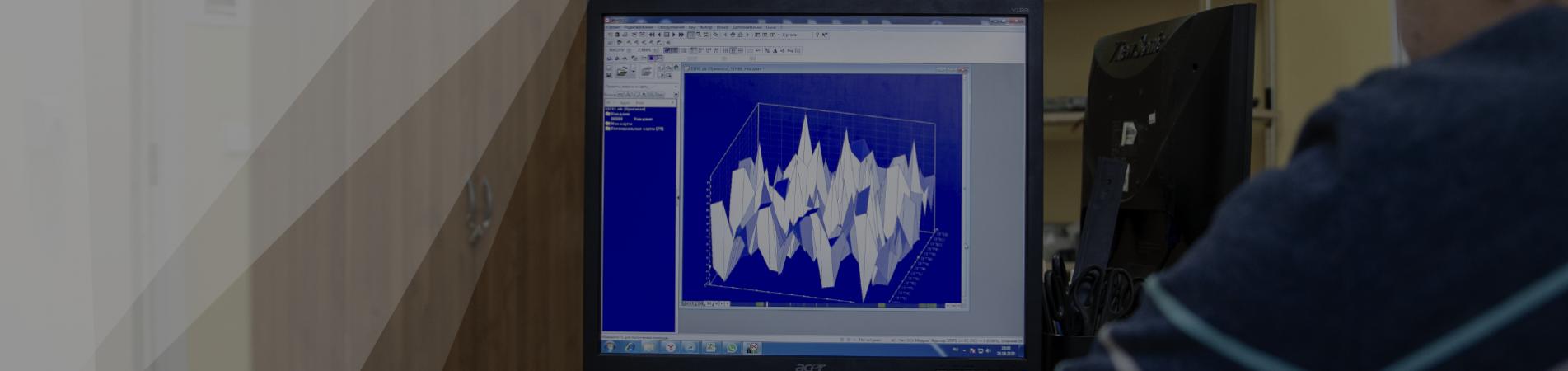This screenshot has width=1568, height=371.
Task: Click the question mark help toolbar icon
Action: tap(817, 35)
